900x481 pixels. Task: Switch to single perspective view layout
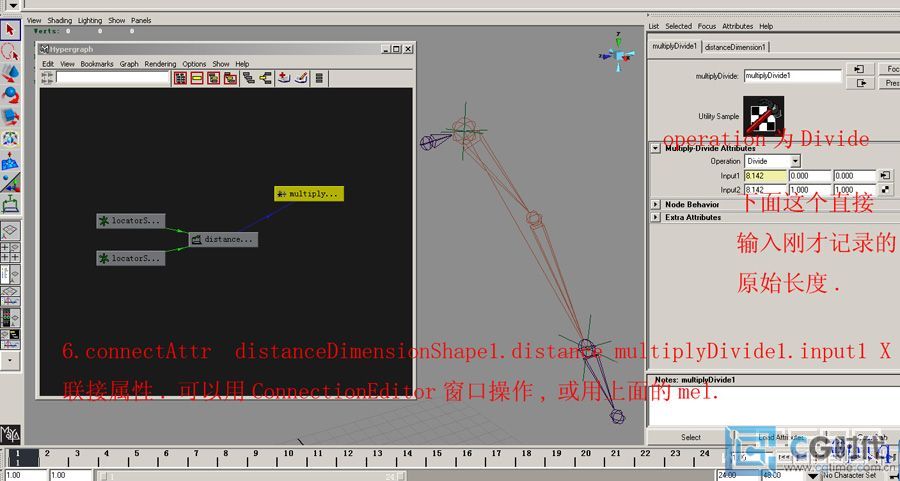10,231
